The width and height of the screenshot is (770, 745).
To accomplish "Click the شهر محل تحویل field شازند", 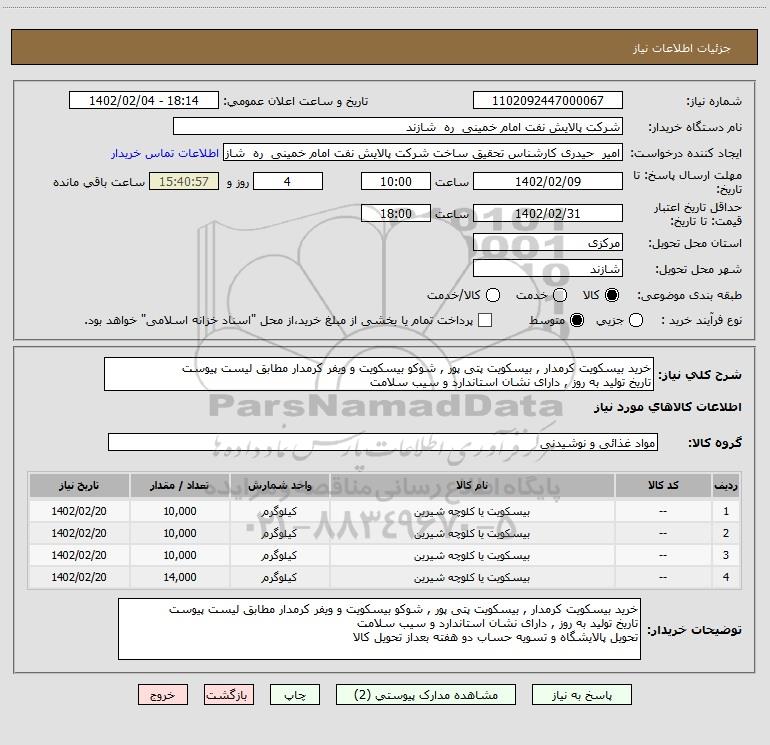I will click(548, 269).
